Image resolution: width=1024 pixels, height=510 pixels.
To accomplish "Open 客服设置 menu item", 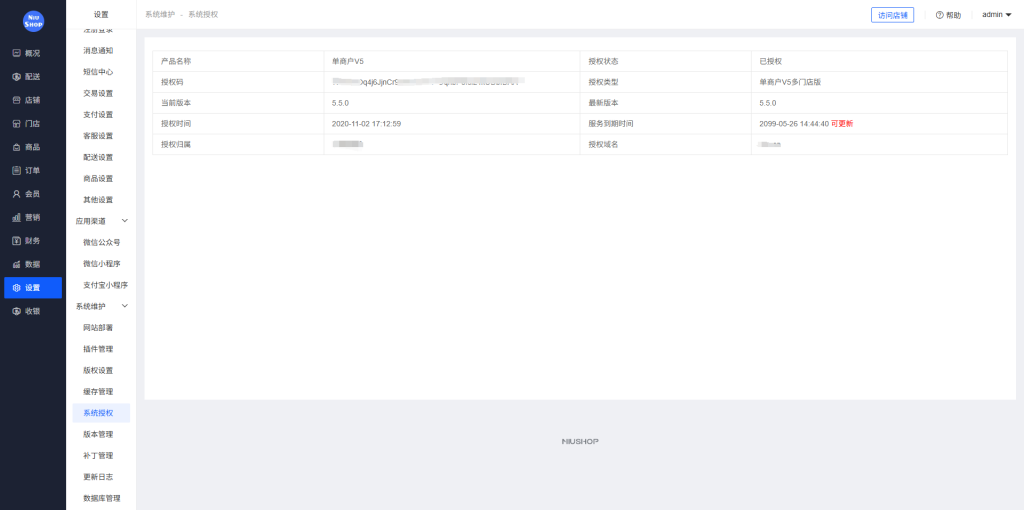I will click(98, 136).
